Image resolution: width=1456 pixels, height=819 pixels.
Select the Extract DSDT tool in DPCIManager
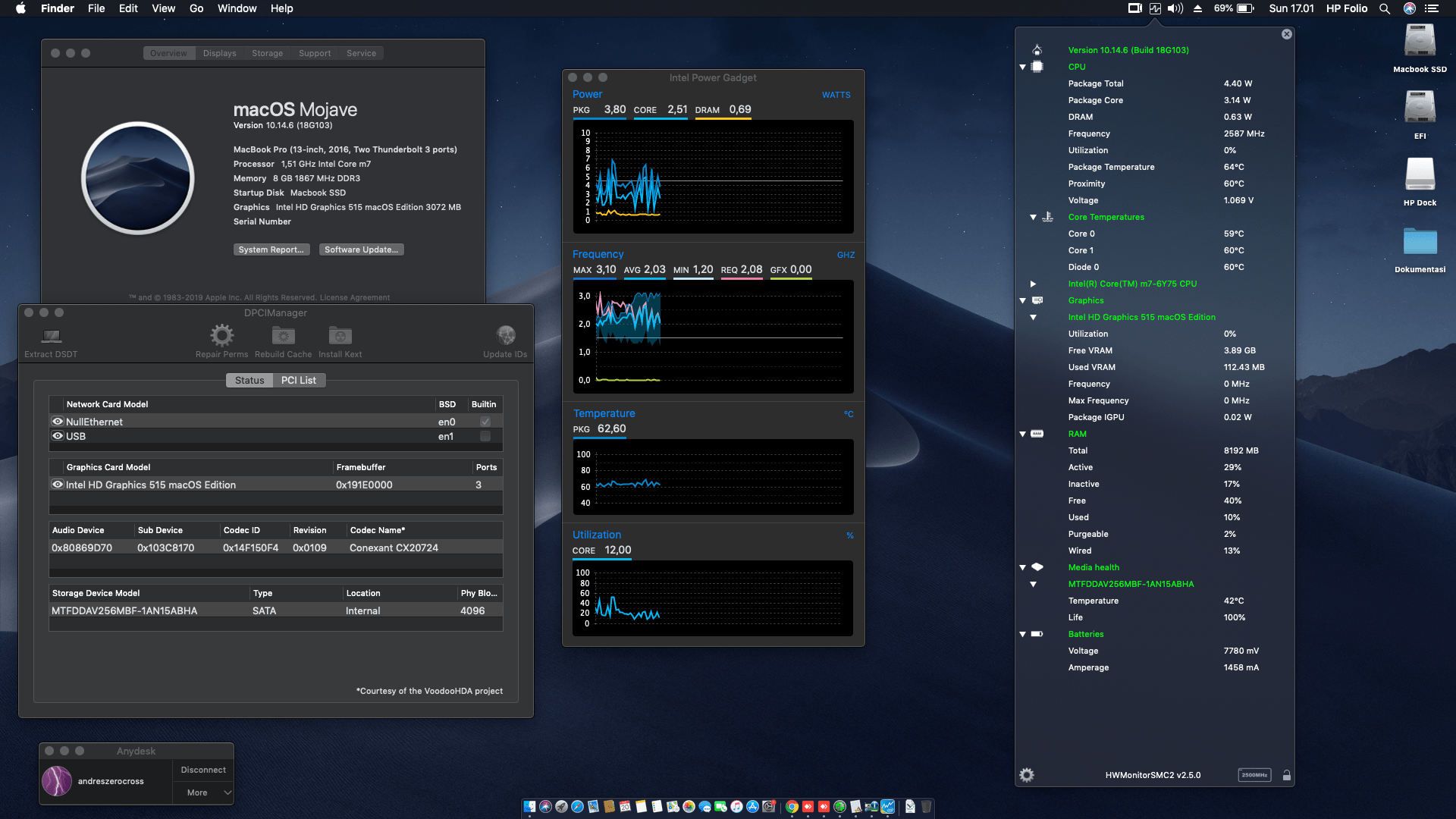pos(50,340)
